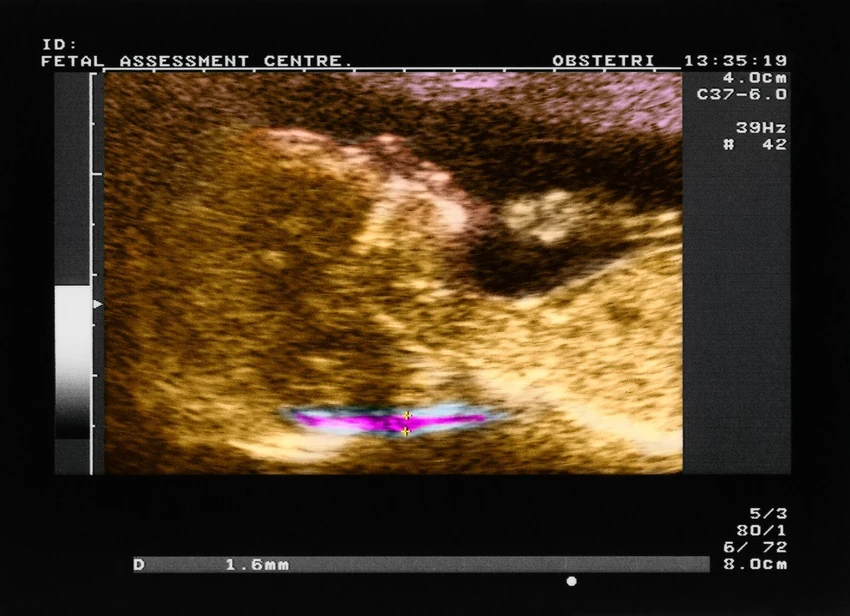850x616 pixels.
Task: Click the 80/1 setting value
Action: 761,530
